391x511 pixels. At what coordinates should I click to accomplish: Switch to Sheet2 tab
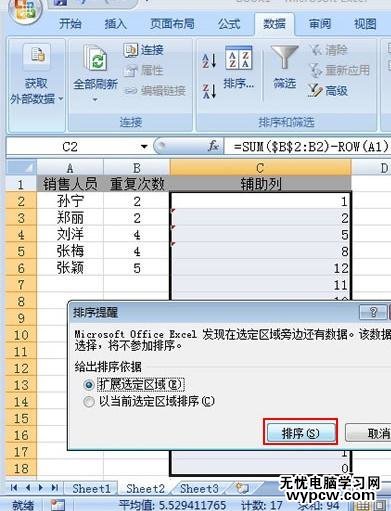click(145, 489)
